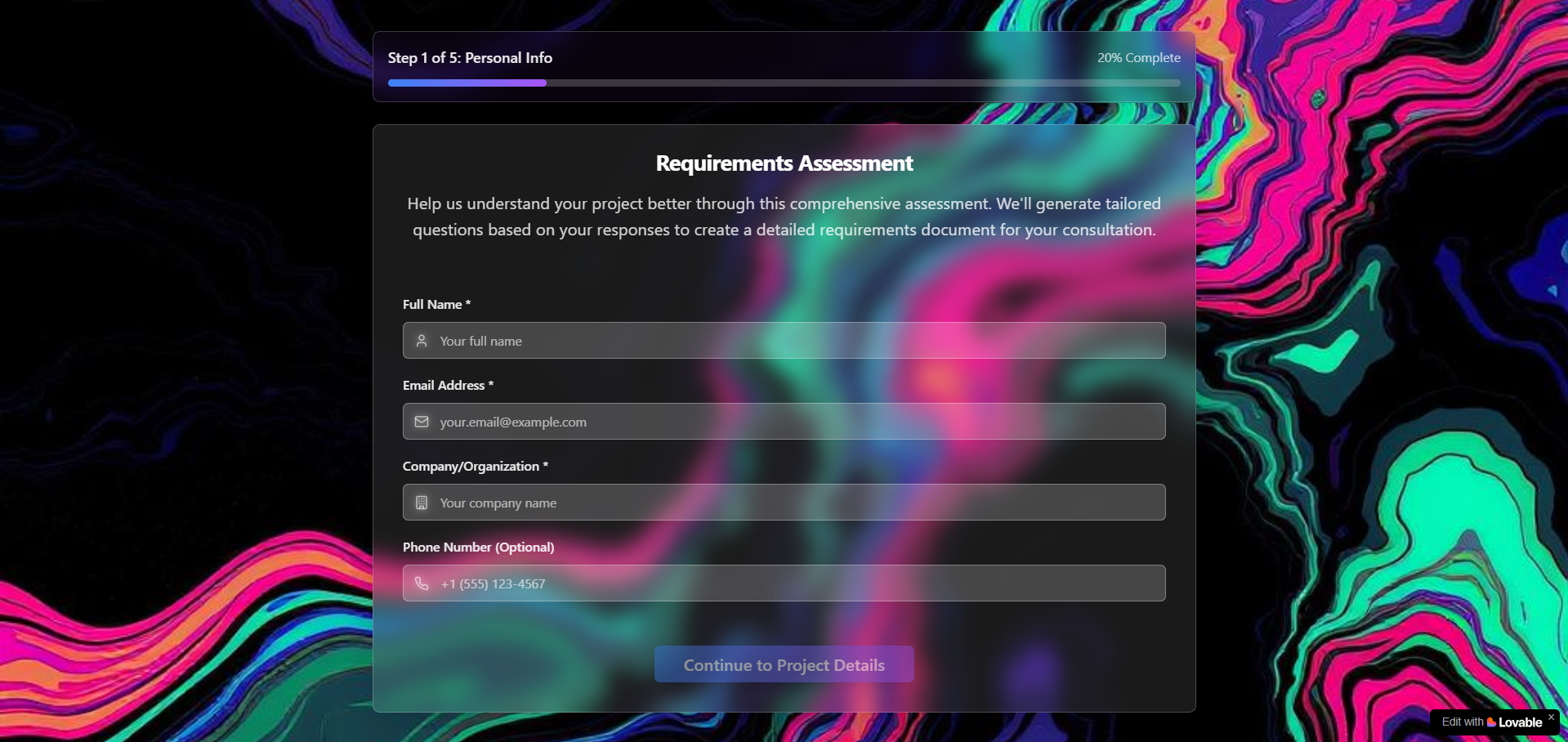Click the 'Step 1 of 5: Personal Info' label
The height and width of the screenshot is (742, 1568).
tap(470, 58)
